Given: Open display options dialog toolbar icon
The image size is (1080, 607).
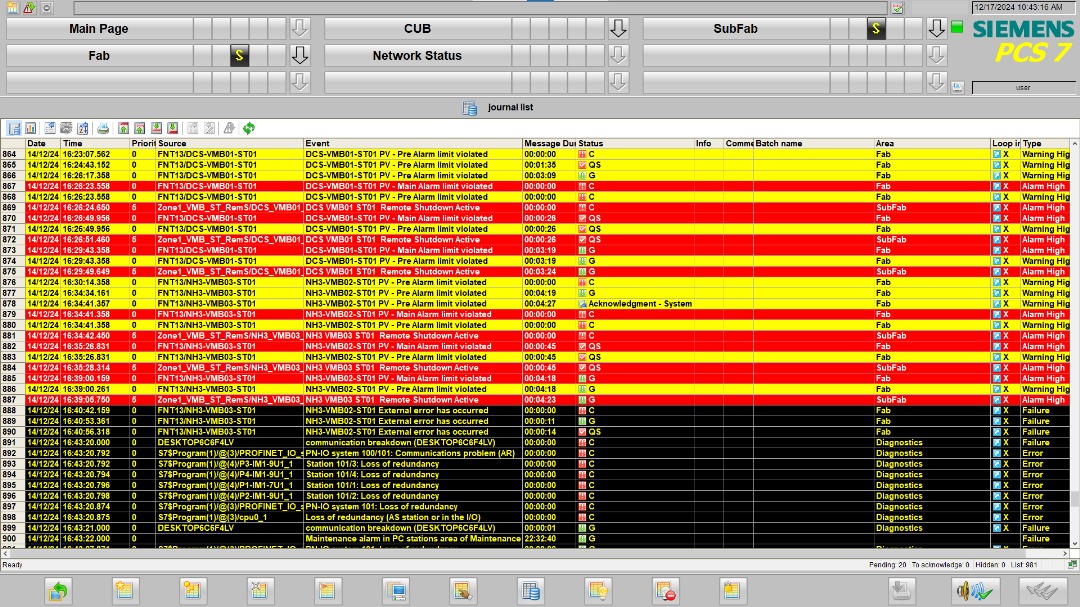Looking at the screenshot, I should [x=66, y=128].
